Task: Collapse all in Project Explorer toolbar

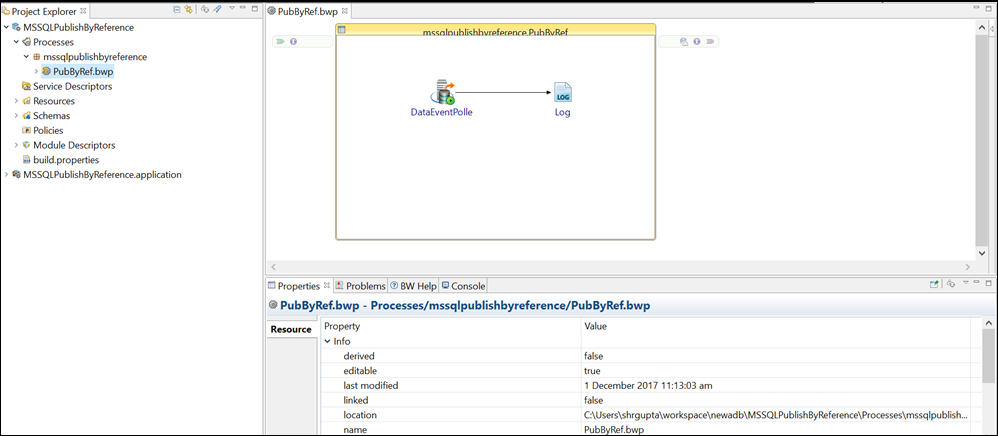Action: (x=177, y=10)
